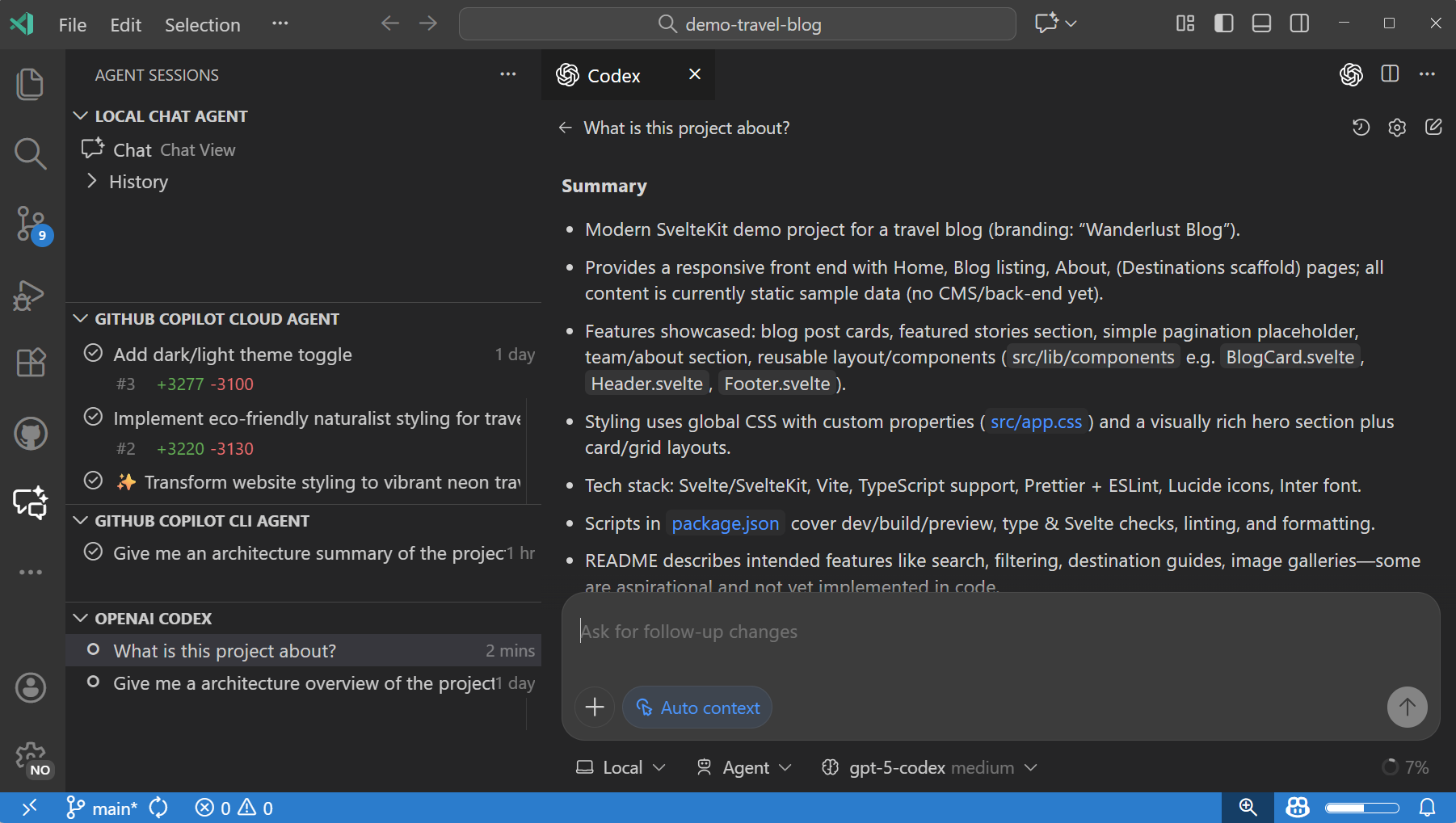1456x823 pixels.
Task: Toggle the bottom Panel visibility
Action: 1260,23
